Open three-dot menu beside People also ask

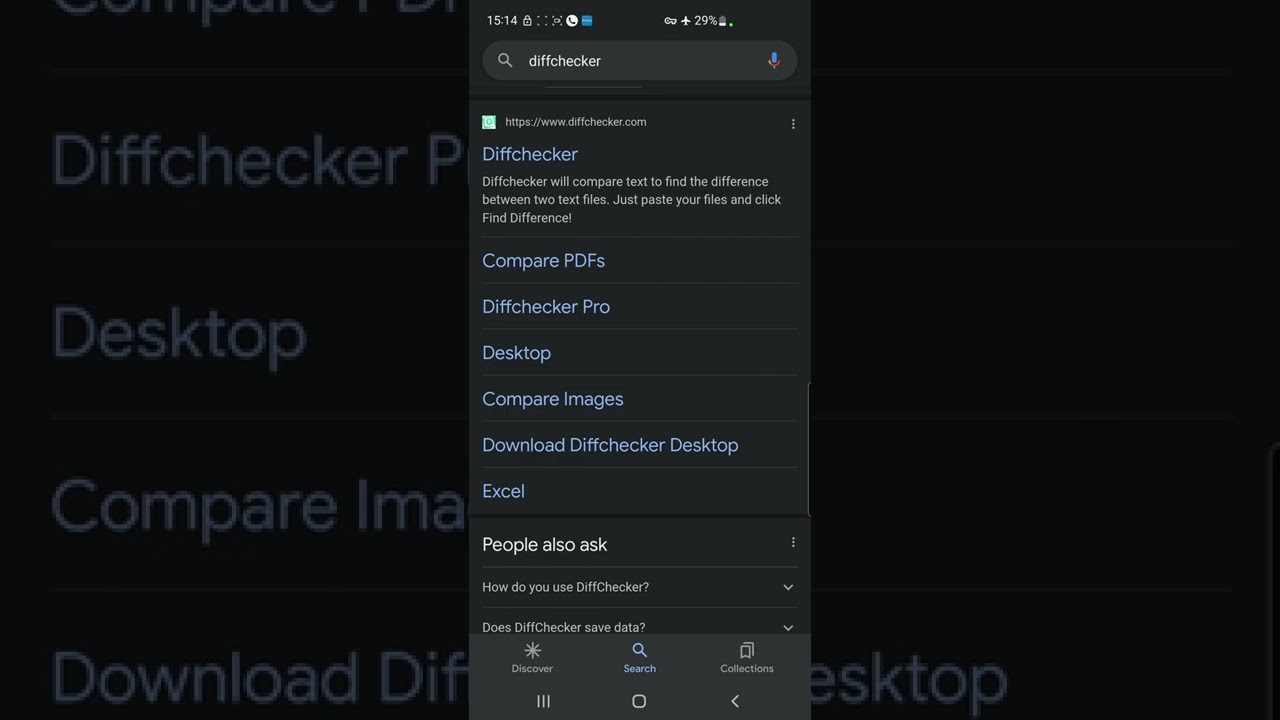(793, 543)
